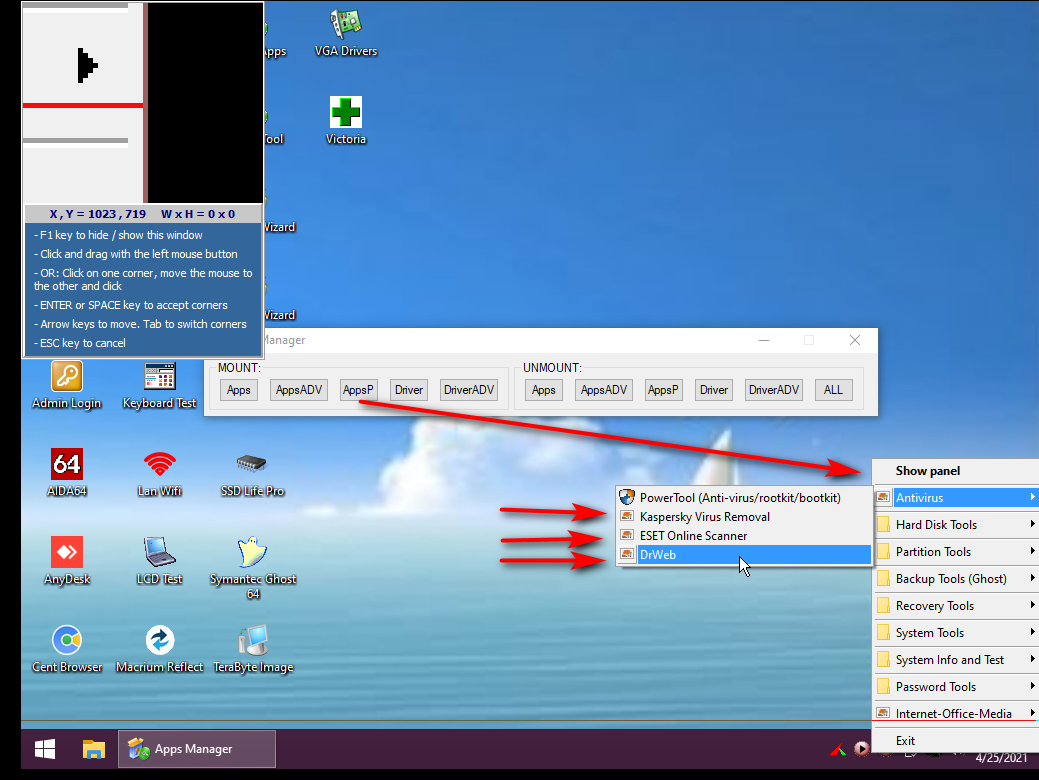Image resolution: width=1039 pixels, height=780 pixels.
Task: Open the SSD Life Pro desktop icon
Action: coord(252,473)
